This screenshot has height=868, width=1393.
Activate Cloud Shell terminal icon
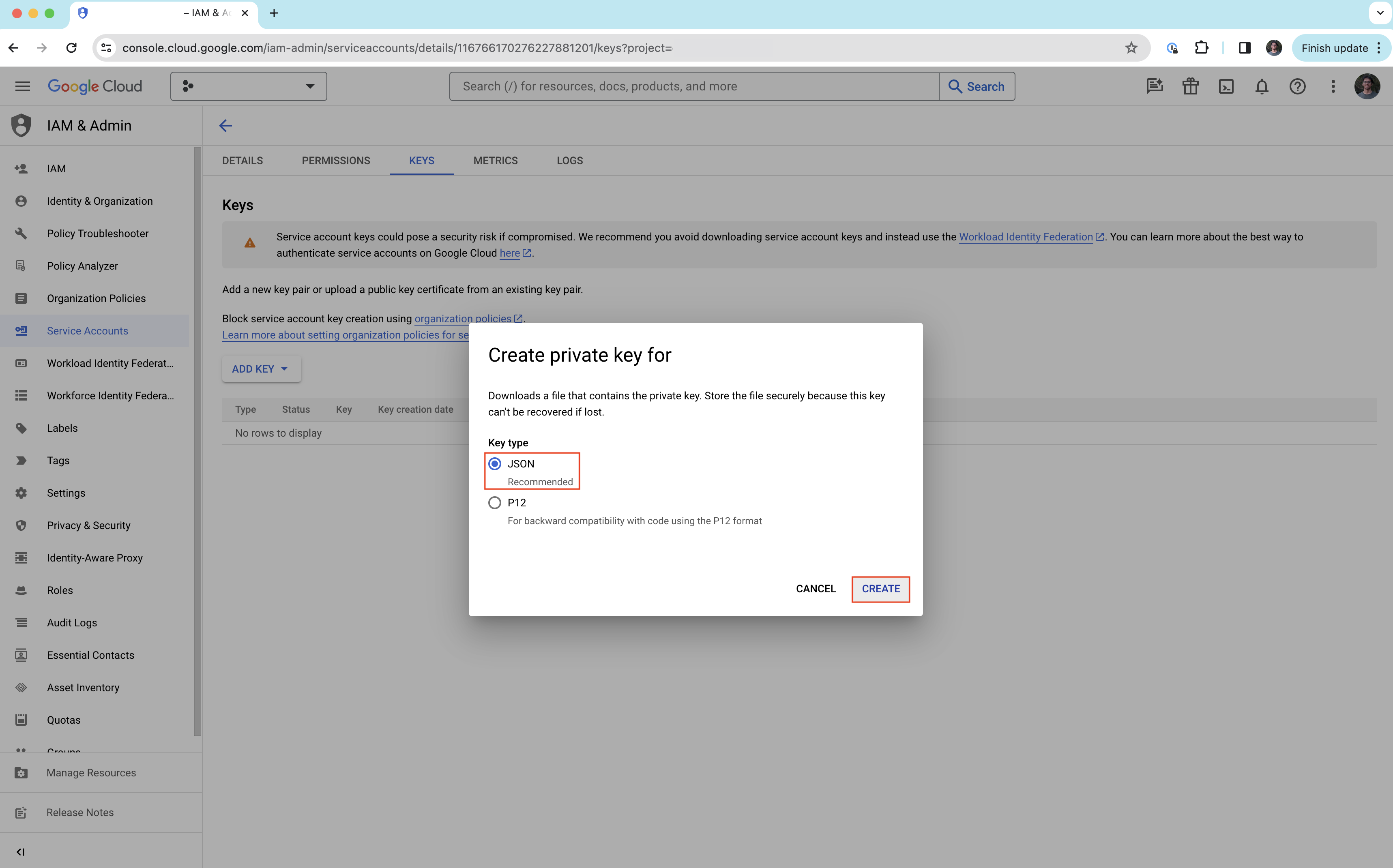click(1226, 86)
